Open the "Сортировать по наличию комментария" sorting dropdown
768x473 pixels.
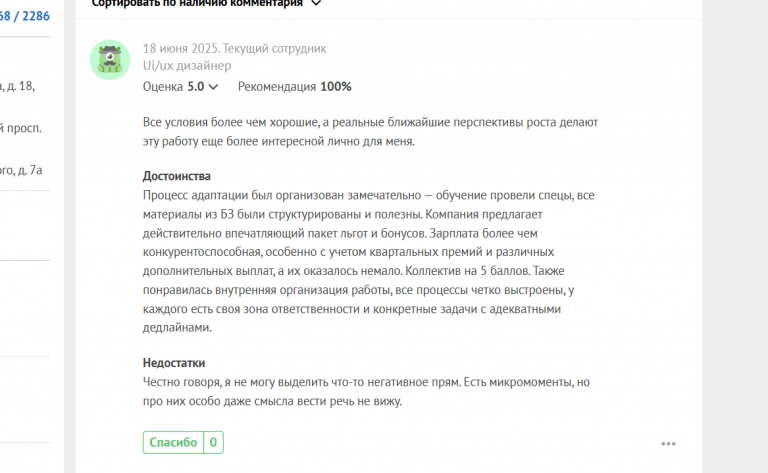[x=206, y=3]
